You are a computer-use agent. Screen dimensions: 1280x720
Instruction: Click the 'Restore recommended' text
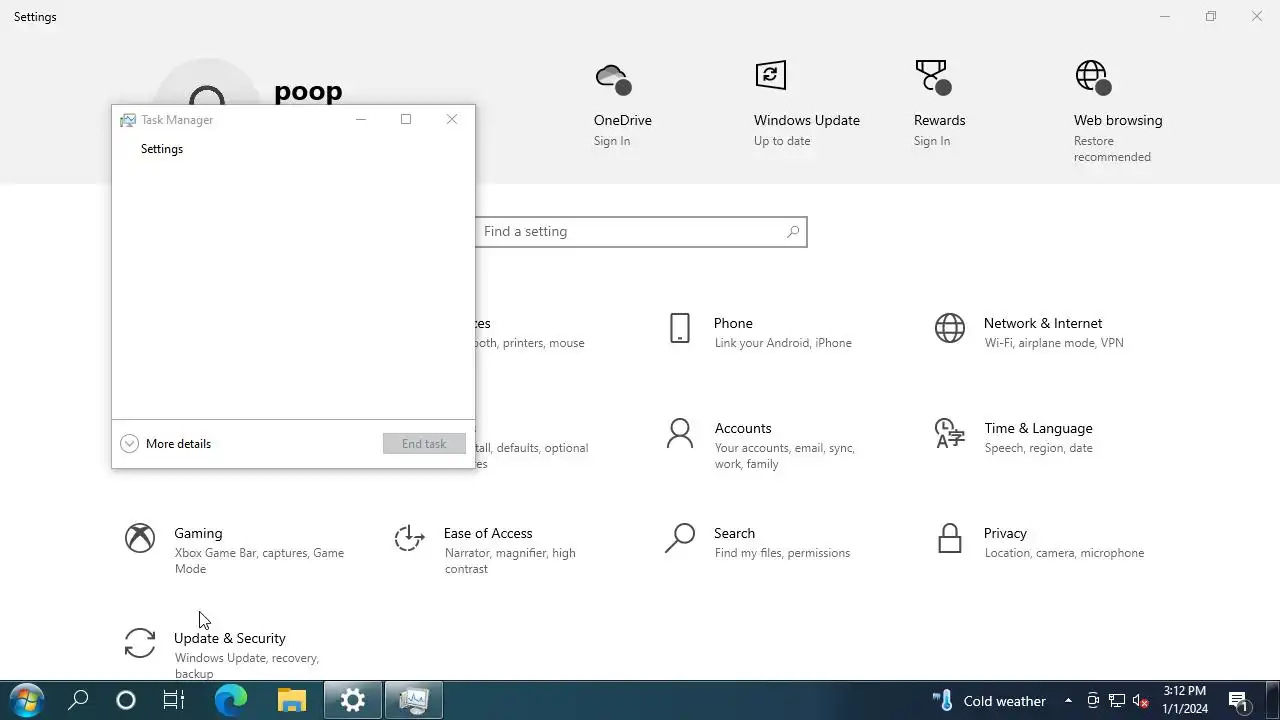(1112, 149)
